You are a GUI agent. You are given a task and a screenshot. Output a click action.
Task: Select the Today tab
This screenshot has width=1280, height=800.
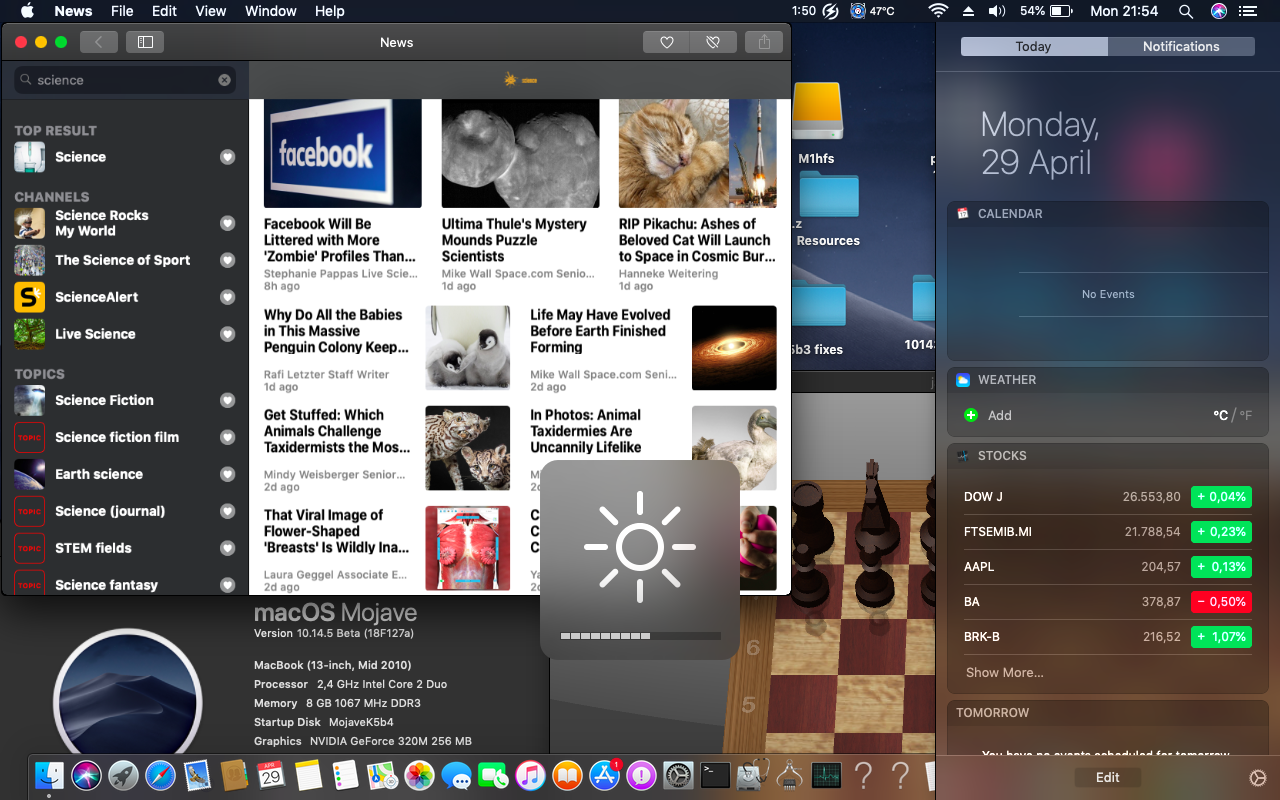1034,46
